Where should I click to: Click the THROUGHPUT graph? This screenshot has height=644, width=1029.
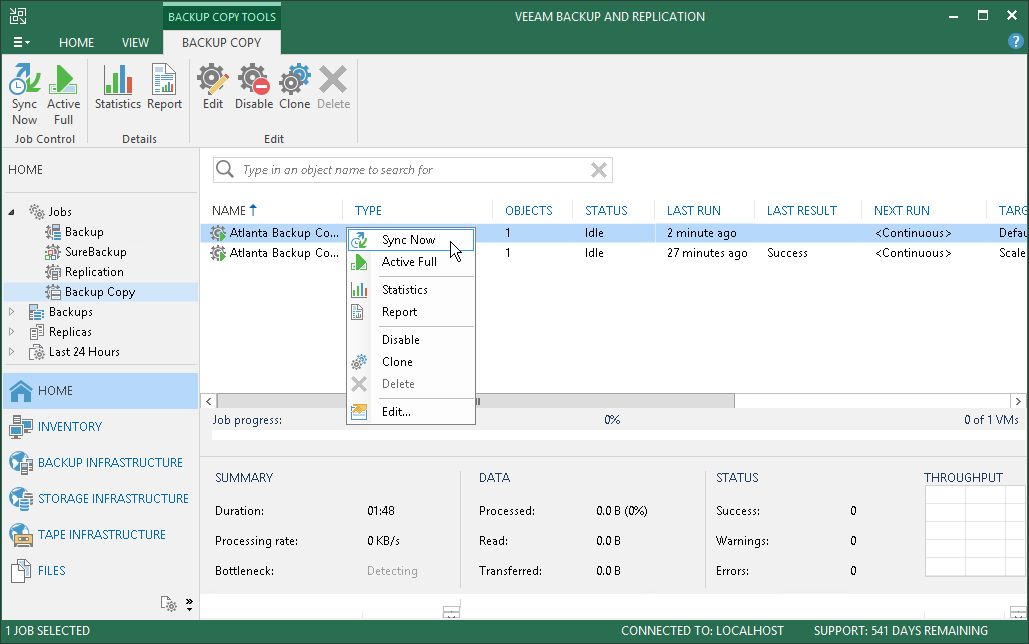click(x=975, y=531)
